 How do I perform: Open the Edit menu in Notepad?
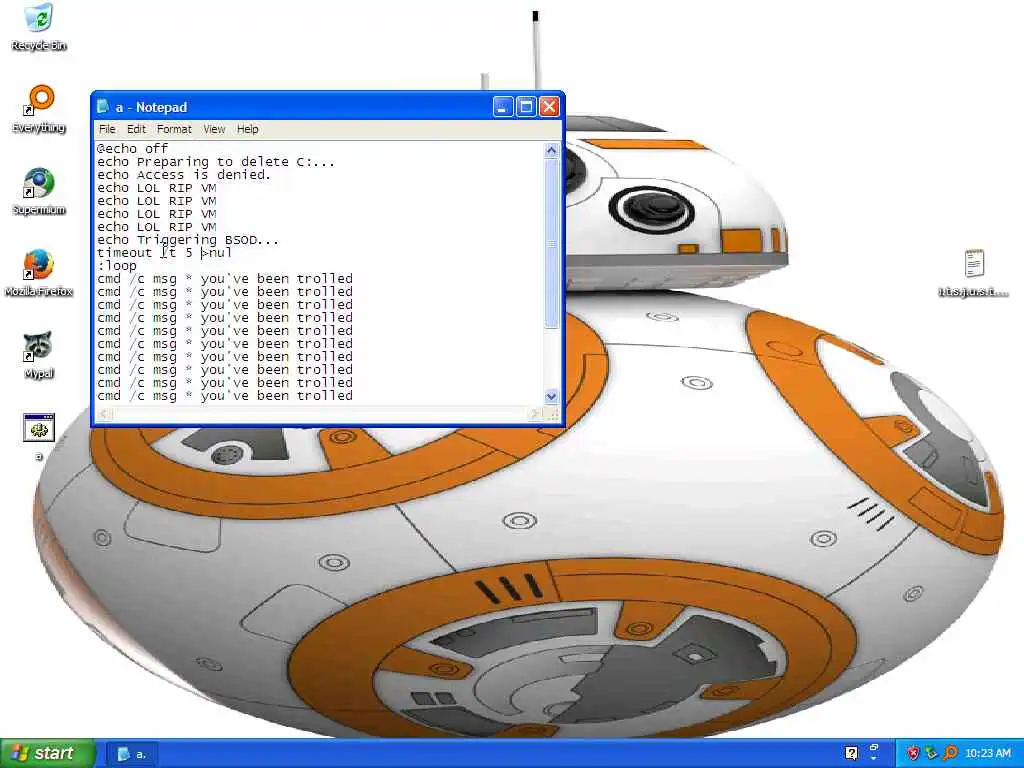[x=136, y=129]
